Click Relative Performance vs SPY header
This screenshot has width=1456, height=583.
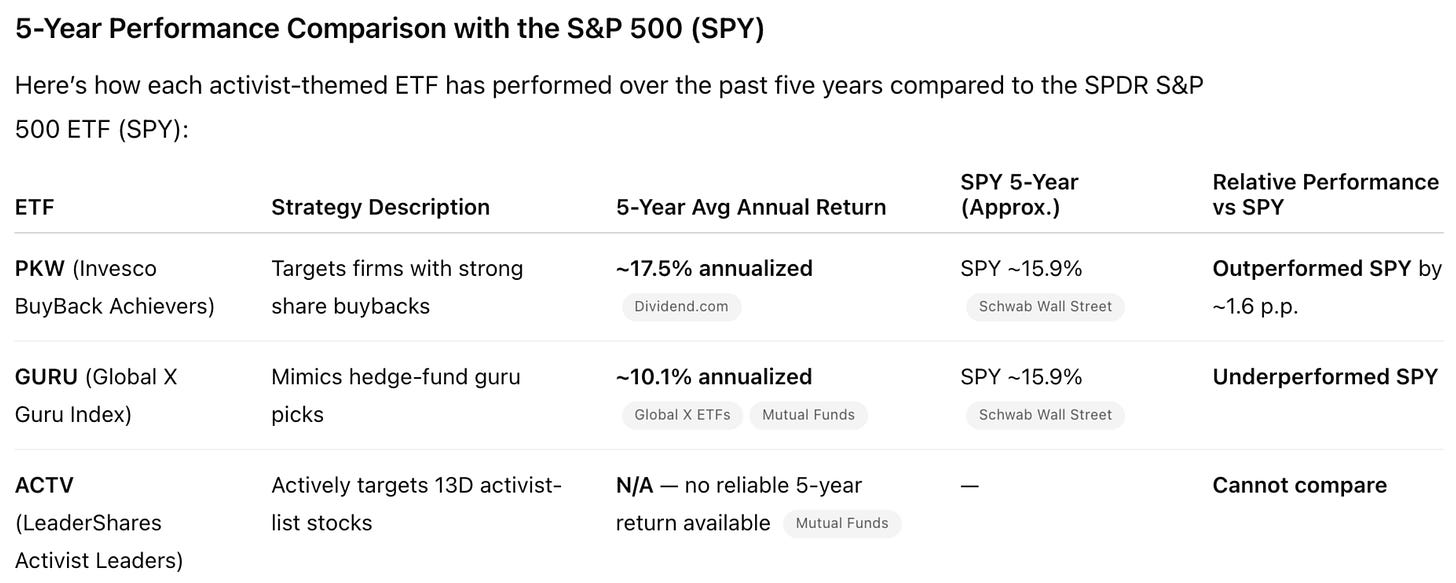click(x=1325, y=195)
